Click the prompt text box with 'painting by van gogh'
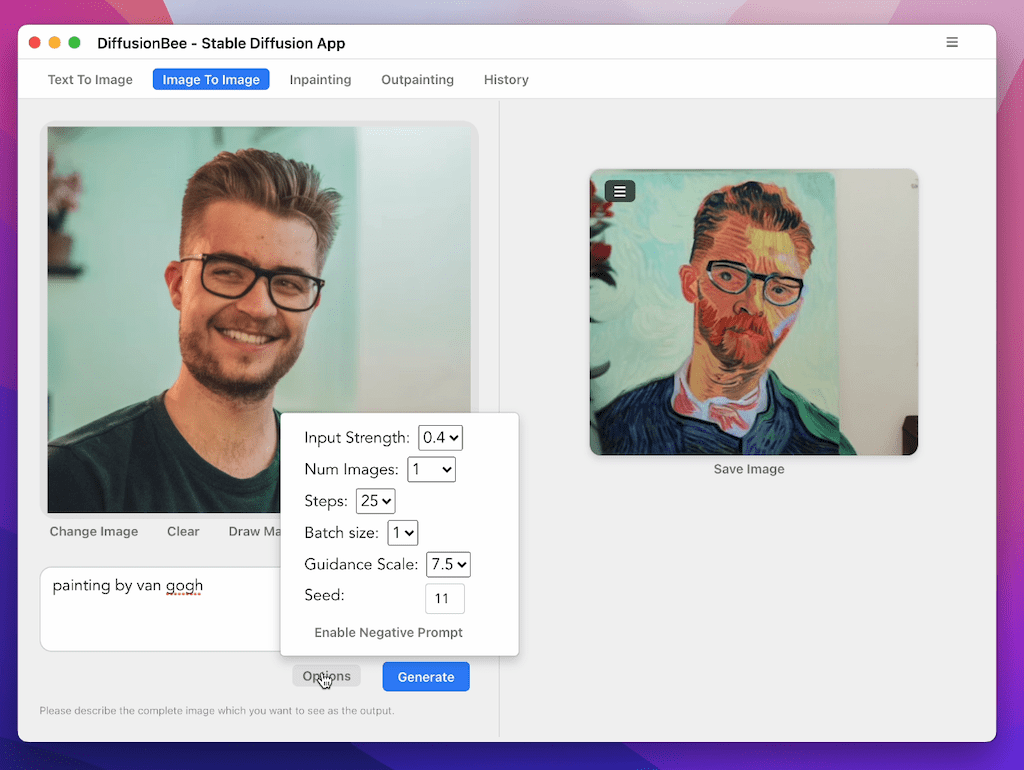Image resolution: width=1024 pixels, height=770 pixels. (x=150, y=600)
